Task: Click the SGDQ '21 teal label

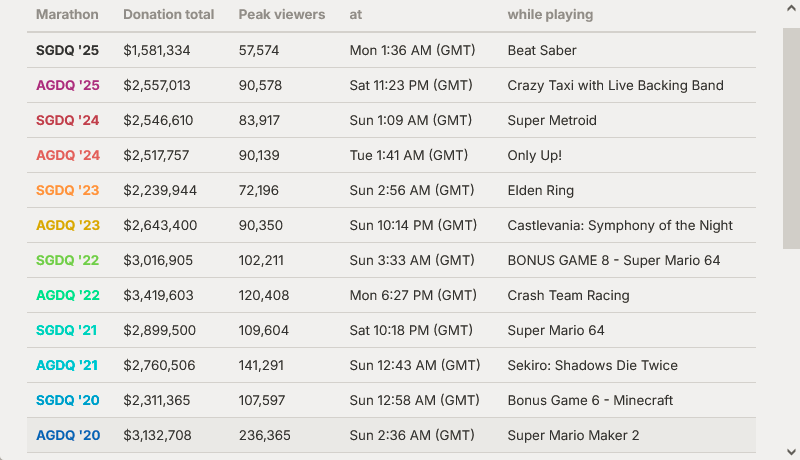Action: (66, 330)
